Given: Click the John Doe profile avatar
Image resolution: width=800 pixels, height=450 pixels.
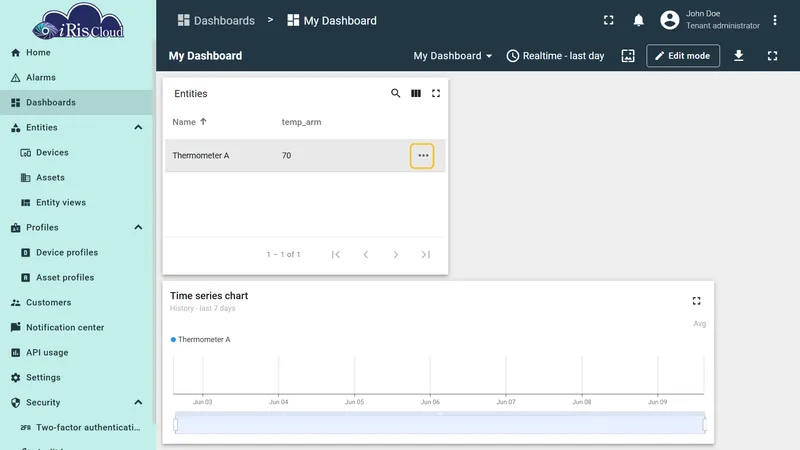Looking at the screenshot, I should click(x=669, y=20).
